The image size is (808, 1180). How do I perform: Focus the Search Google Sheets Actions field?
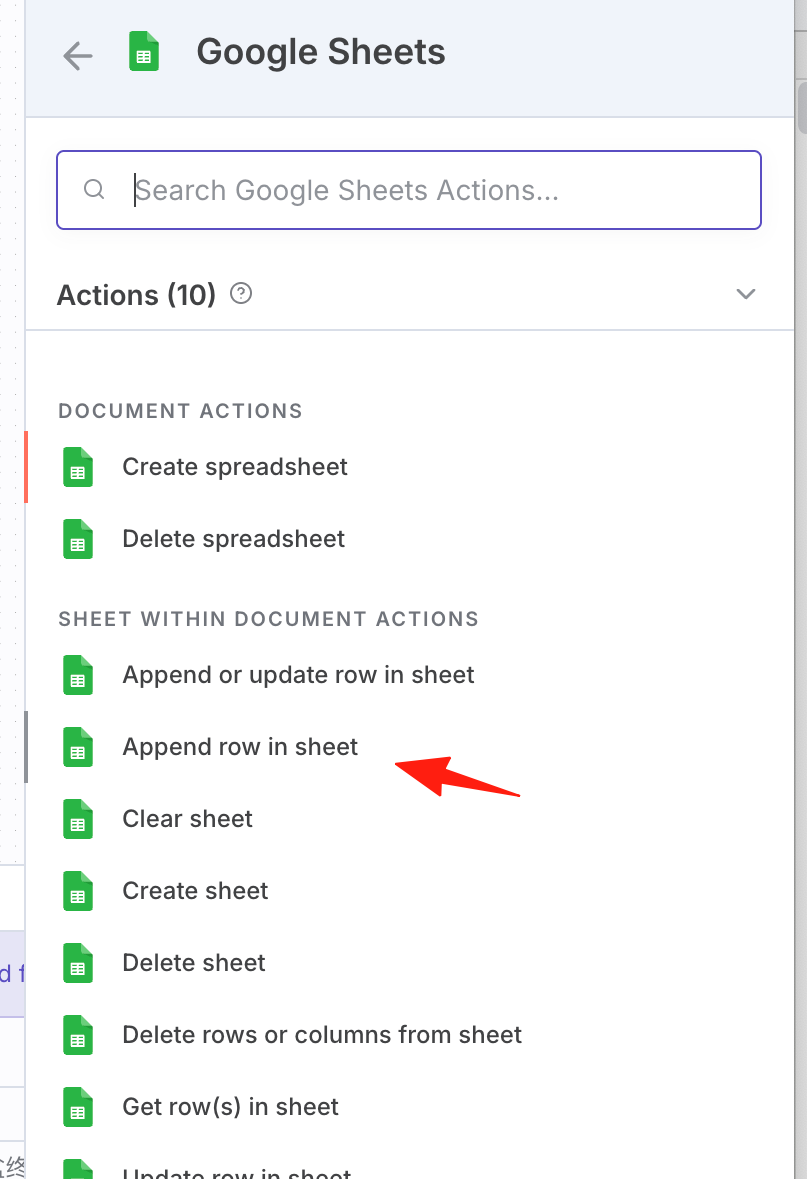click(409, 190)
